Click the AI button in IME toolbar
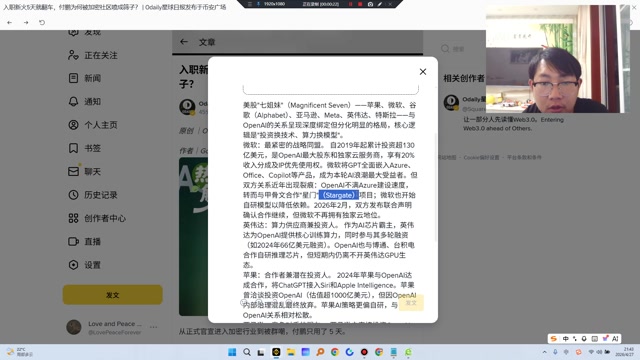 pyautogui.click(x=615, y=339)
